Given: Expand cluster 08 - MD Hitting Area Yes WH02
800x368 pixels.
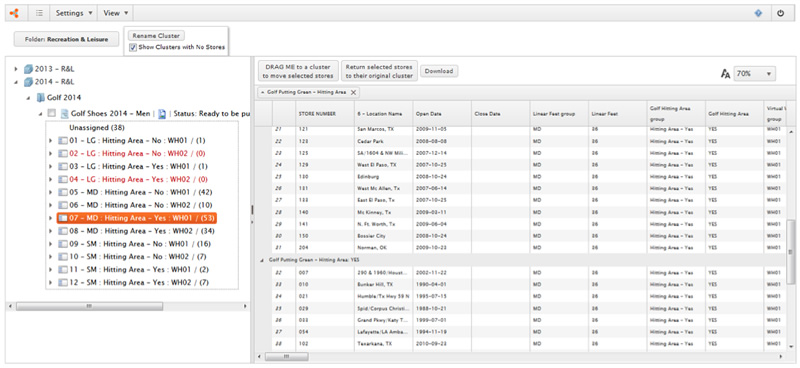Looking at the screenshot, I should point(51,231).
